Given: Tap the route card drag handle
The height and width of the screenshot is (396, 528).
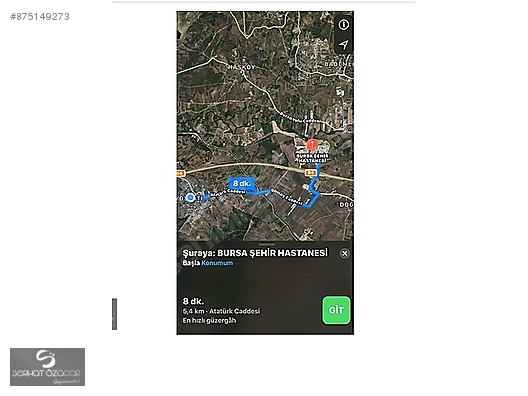Looking at the screenshot, I should coord(266,244).
